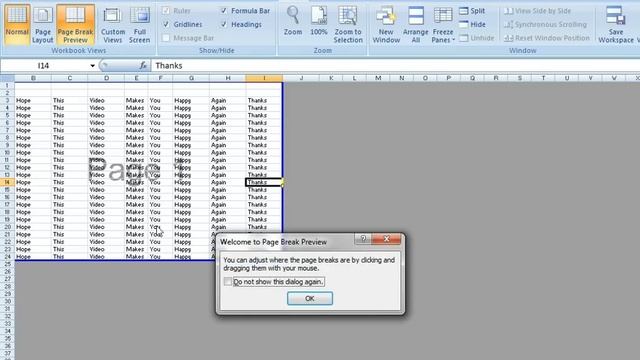Image resolution: width=640 pixels, height=360 pixels.
Task: Select row 14 header
Action: [7, 182]
